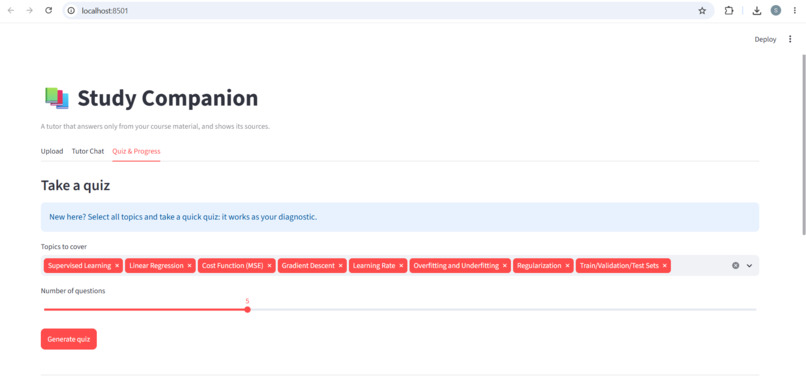The height and width of the screenshot is (387, 806).
Task: Remove the Cost Function (MSE) topic tag
Action: 269,266
